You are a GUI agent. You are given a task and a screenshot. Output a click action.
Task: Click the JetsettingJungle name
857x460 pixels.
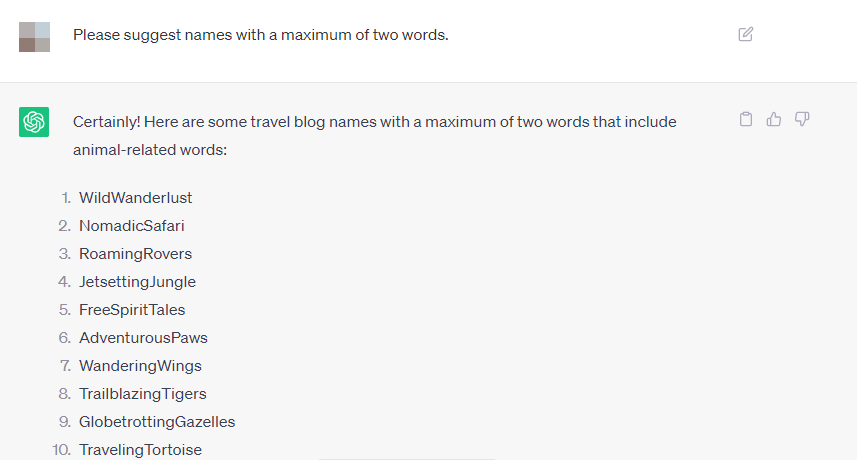pyautogui.click(x=137, y=282)
